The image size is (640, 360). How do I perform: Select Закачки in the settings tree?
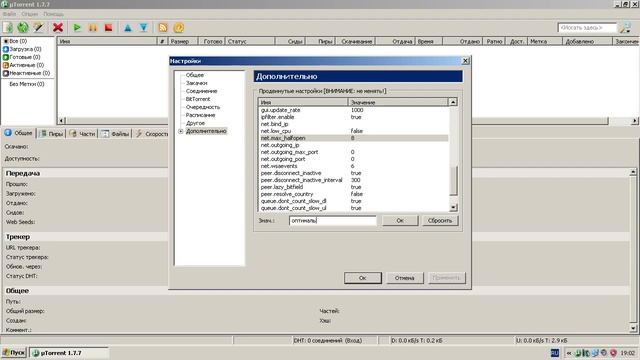196,83
